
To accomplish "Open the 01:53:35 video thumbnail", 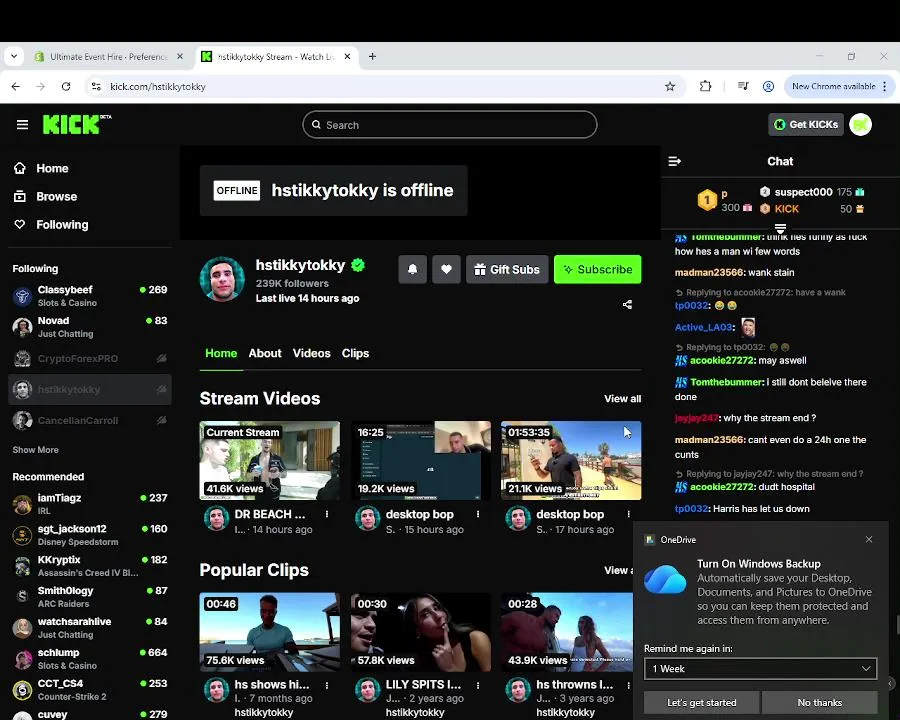I will 571,460.
